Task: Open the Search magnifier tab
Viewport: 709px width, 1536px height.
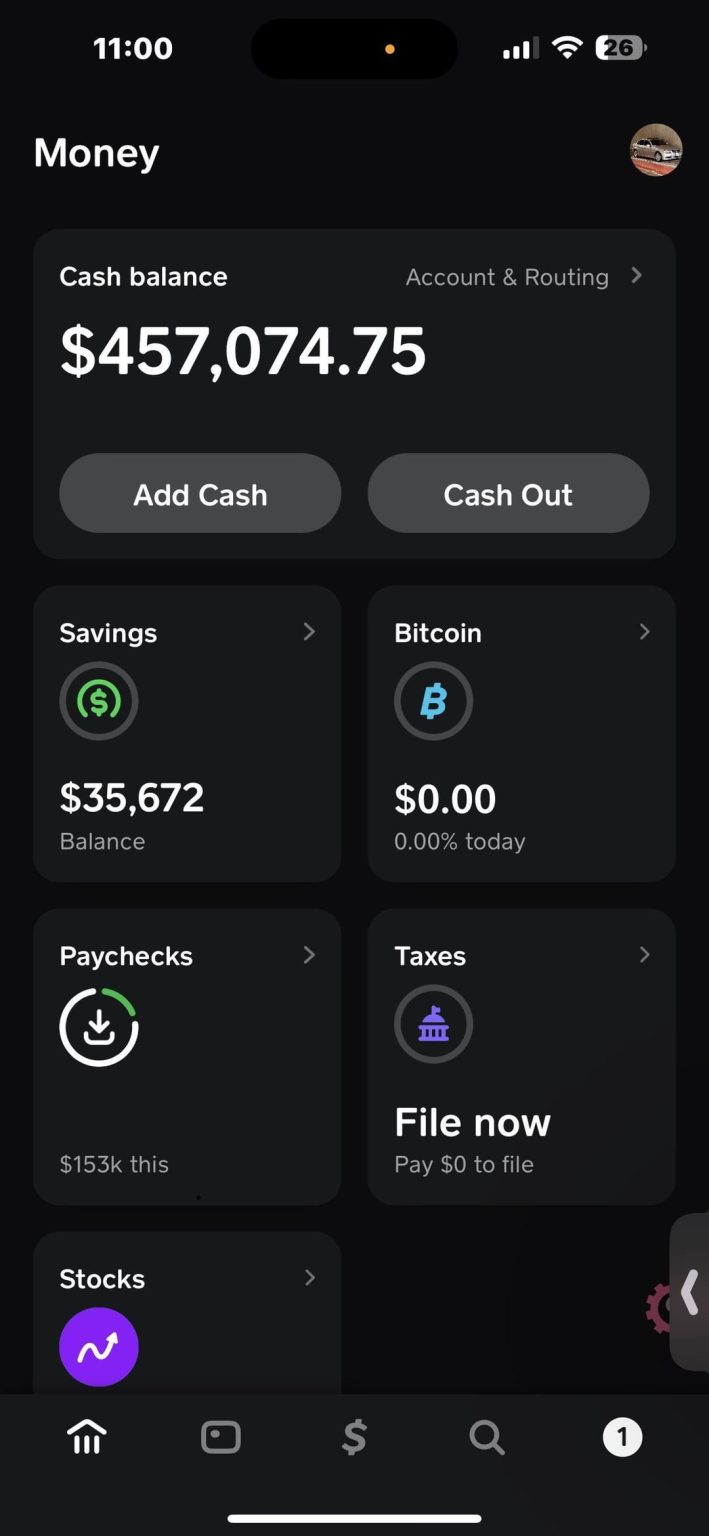Action: click(x=487, y=1438)
